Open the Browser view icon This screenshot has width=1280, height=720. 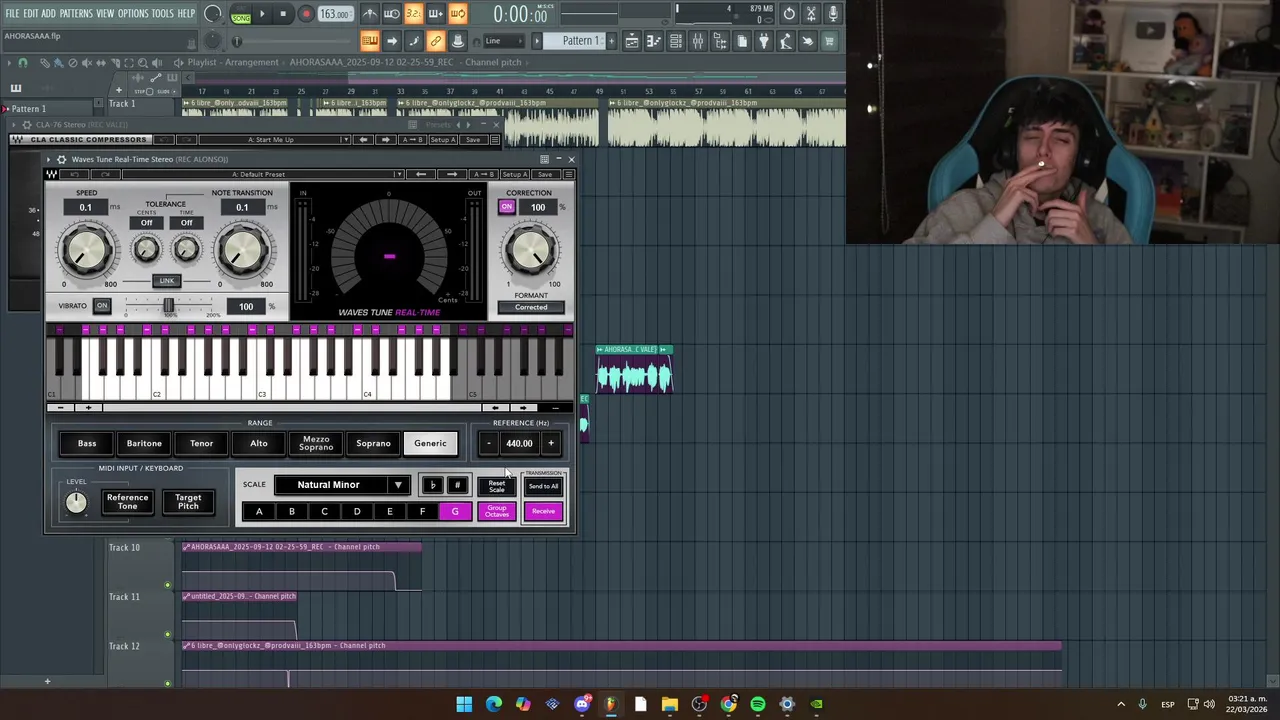point(720,41)
